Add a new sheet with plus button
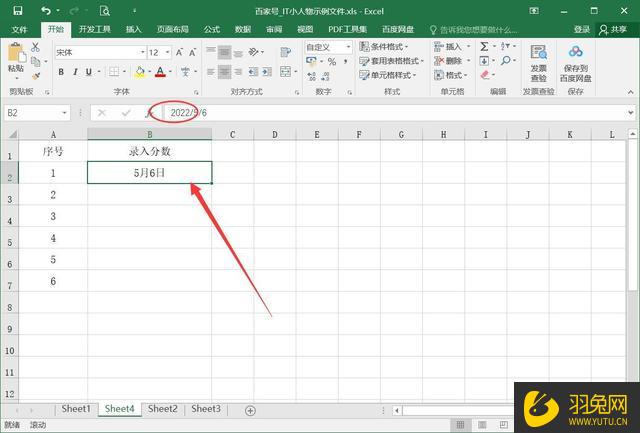640x433 pixels. tap(250, 410)
